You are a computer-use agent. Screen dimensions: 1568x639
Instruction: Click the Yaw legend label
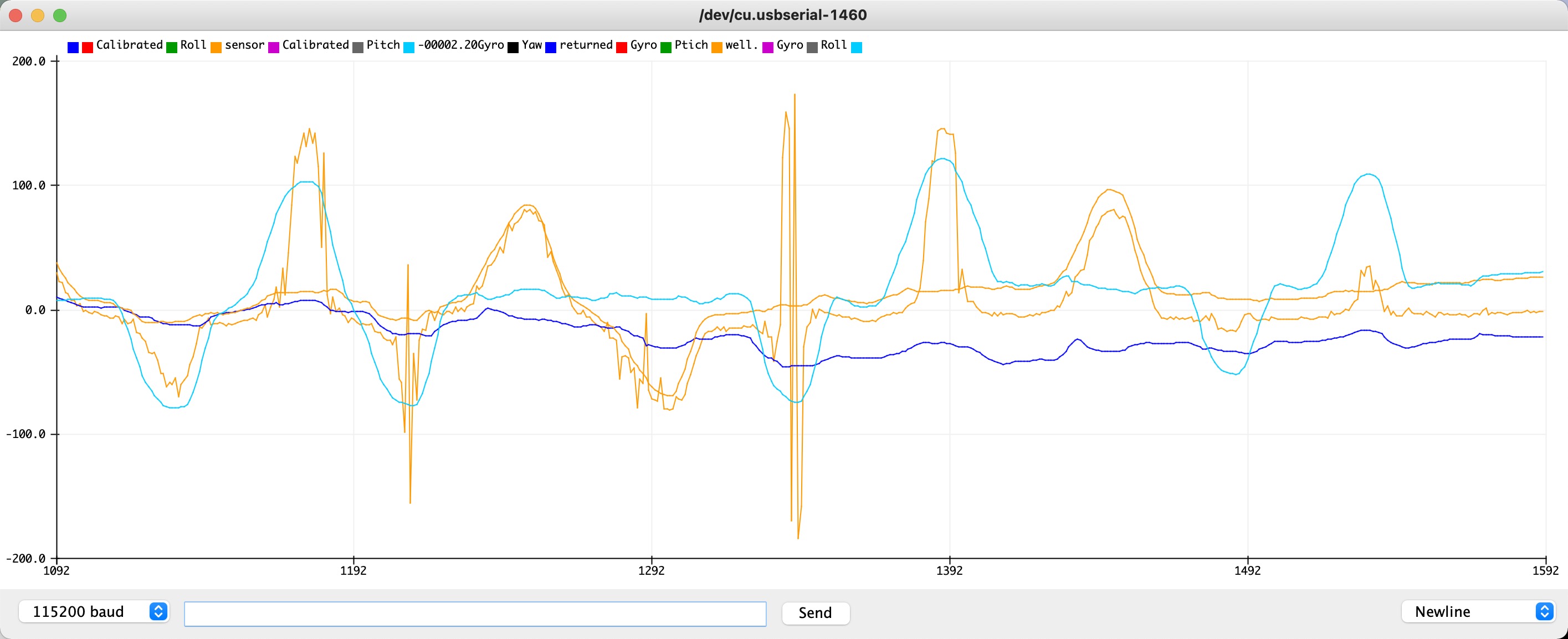(x=532, y=45)
